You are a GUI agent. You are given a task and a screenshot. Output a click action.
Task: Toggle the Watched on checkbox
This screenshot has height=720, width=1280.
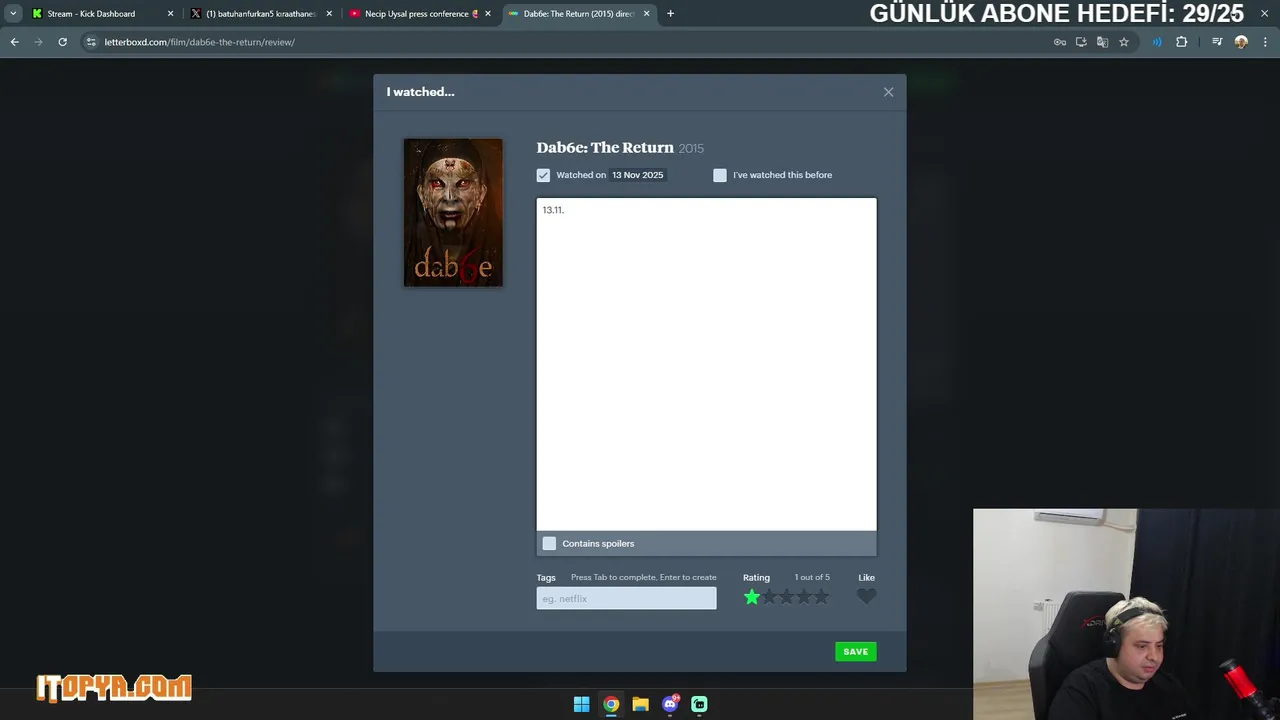(x=543, y=175)
